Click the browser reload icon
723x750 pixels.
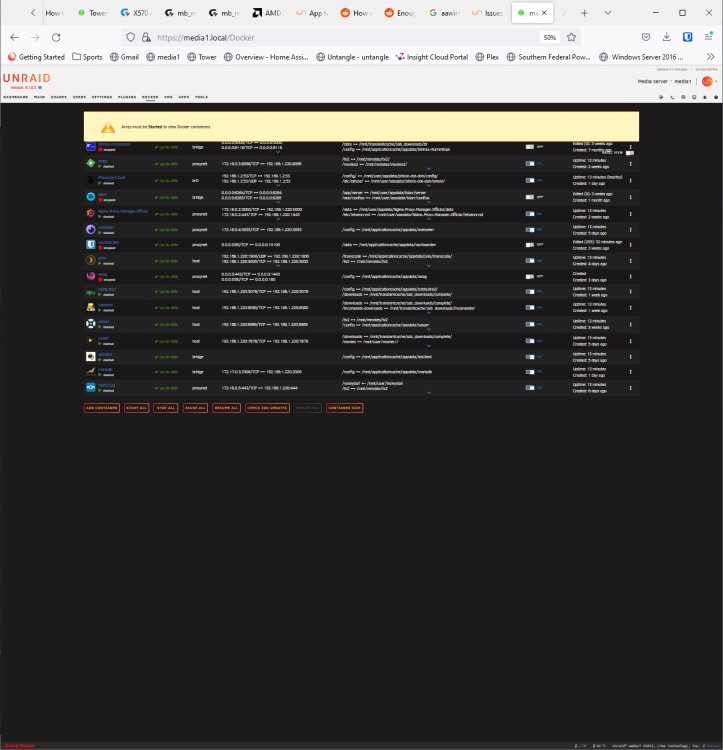tap(56, 37)
